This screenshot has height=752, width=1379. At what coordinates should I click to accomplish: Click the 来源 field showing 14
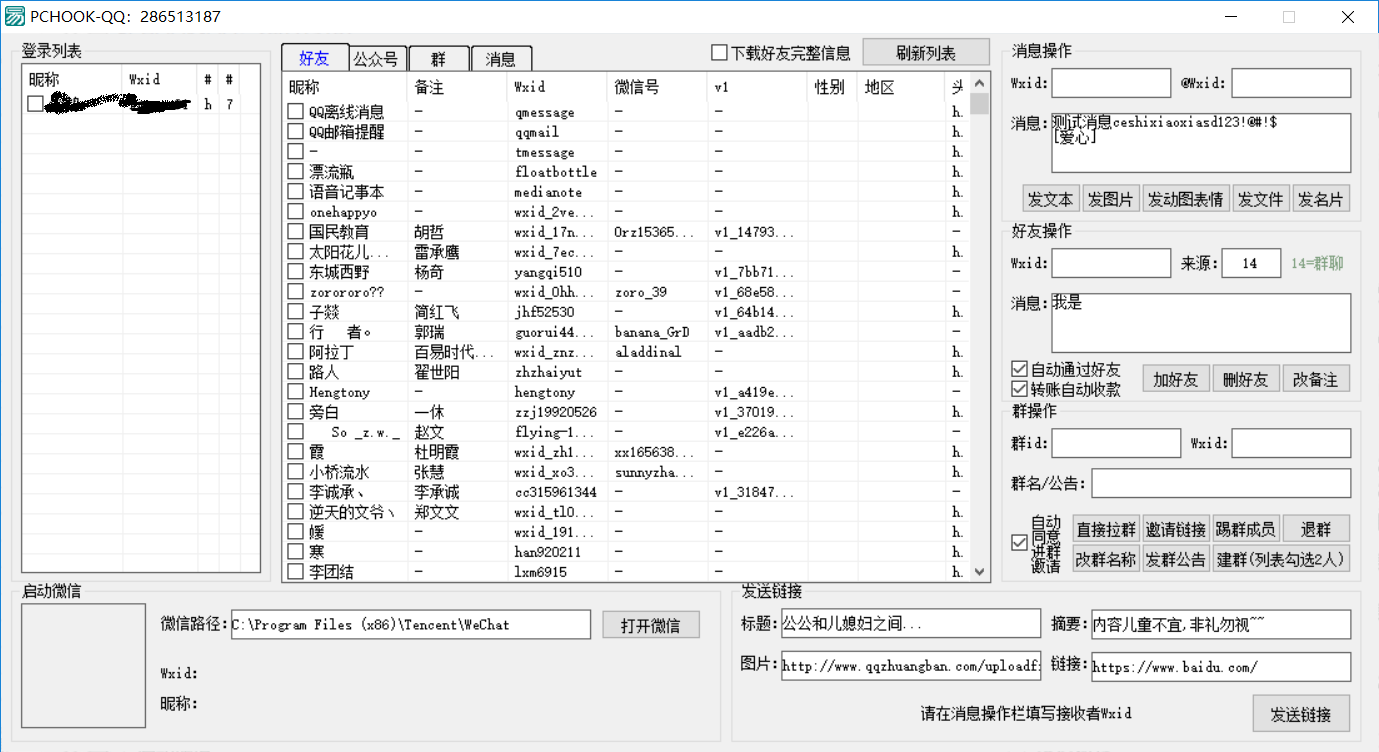click(1251, 263)
